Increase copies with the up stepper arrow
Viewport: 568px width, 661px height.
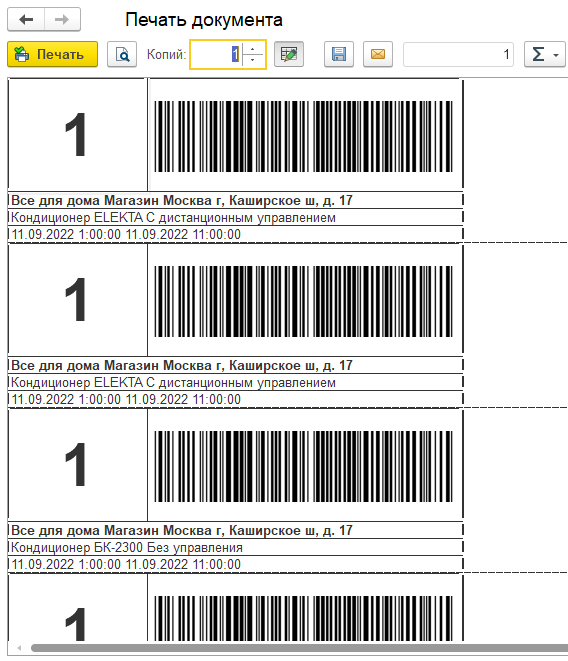pyautogui.click(x=252, y=49)
